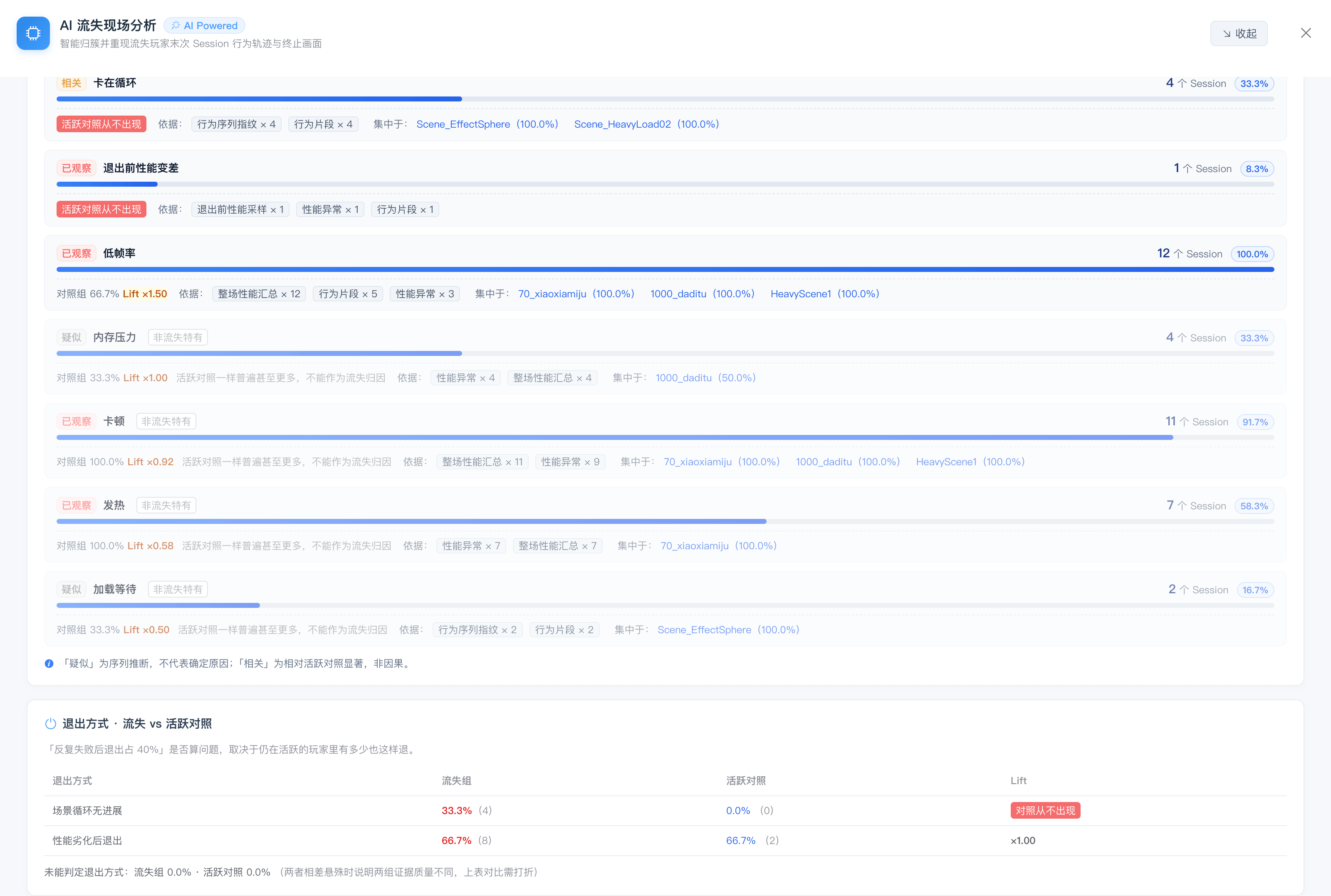
Task: Collapse the panel with 收起 button
Action: 1238,34
